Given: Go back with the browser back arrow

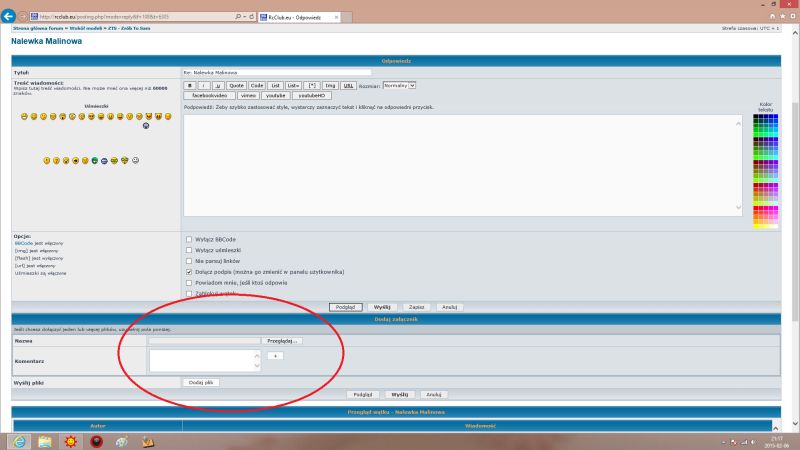Looking at the screenshot, I should pos(8,16).
